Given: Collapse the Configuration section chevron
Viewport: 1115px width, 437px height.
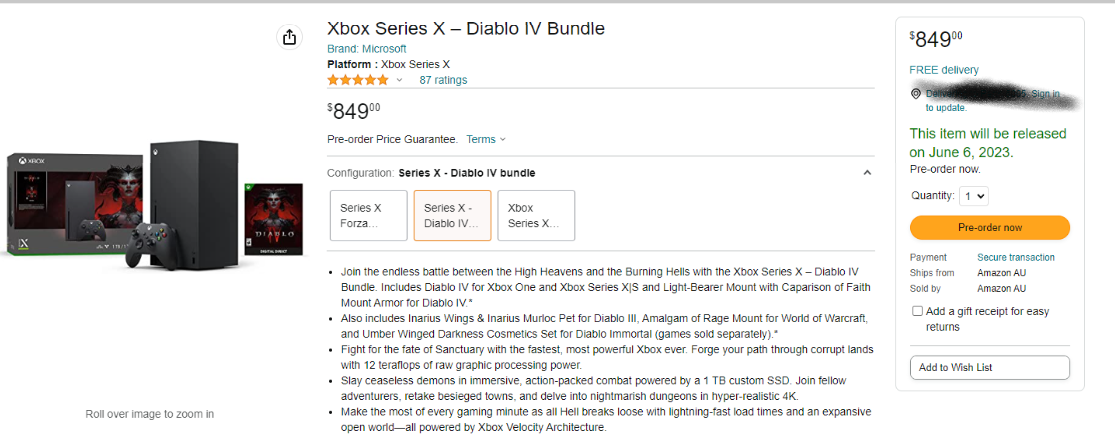Looking at the screenshot, I should (x=866, y=173).
